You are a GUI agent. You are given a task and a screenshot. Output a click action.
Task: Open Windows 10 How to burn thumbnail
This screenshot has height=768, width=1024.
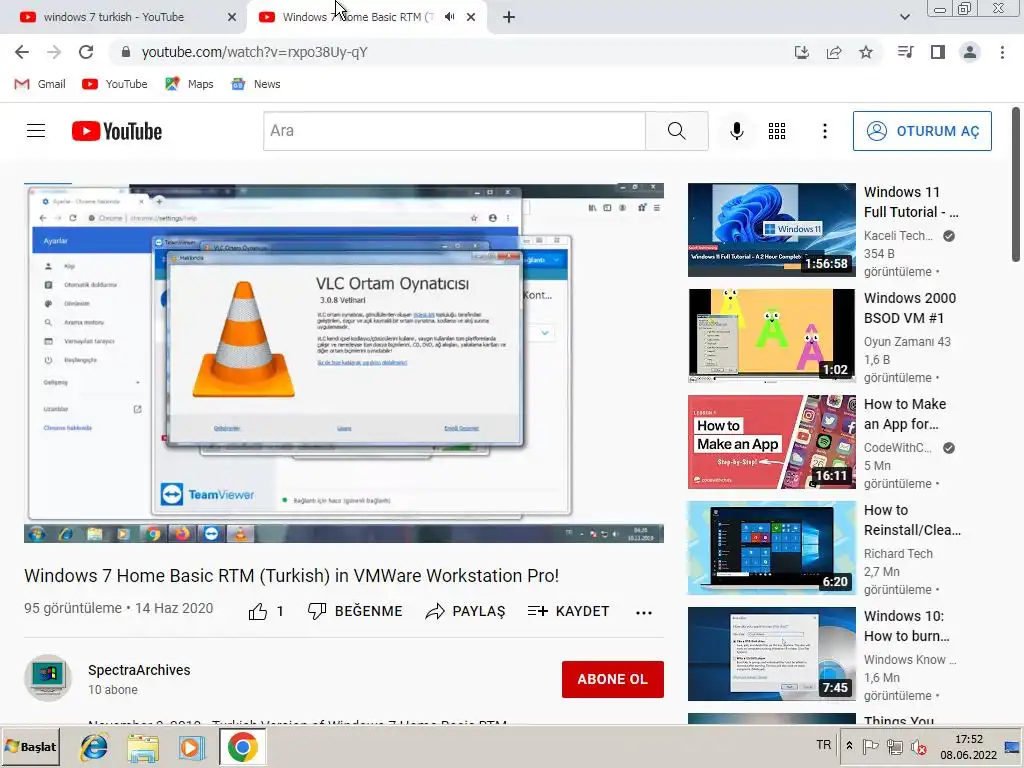coord(771,654)
